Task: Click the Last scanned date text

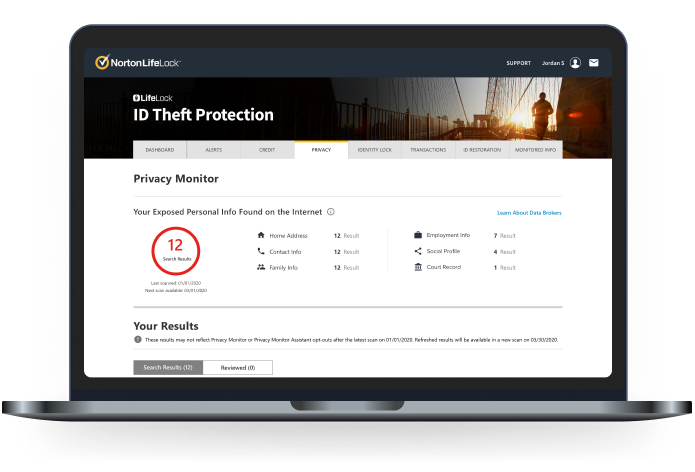Action: [x=176, y=283]
